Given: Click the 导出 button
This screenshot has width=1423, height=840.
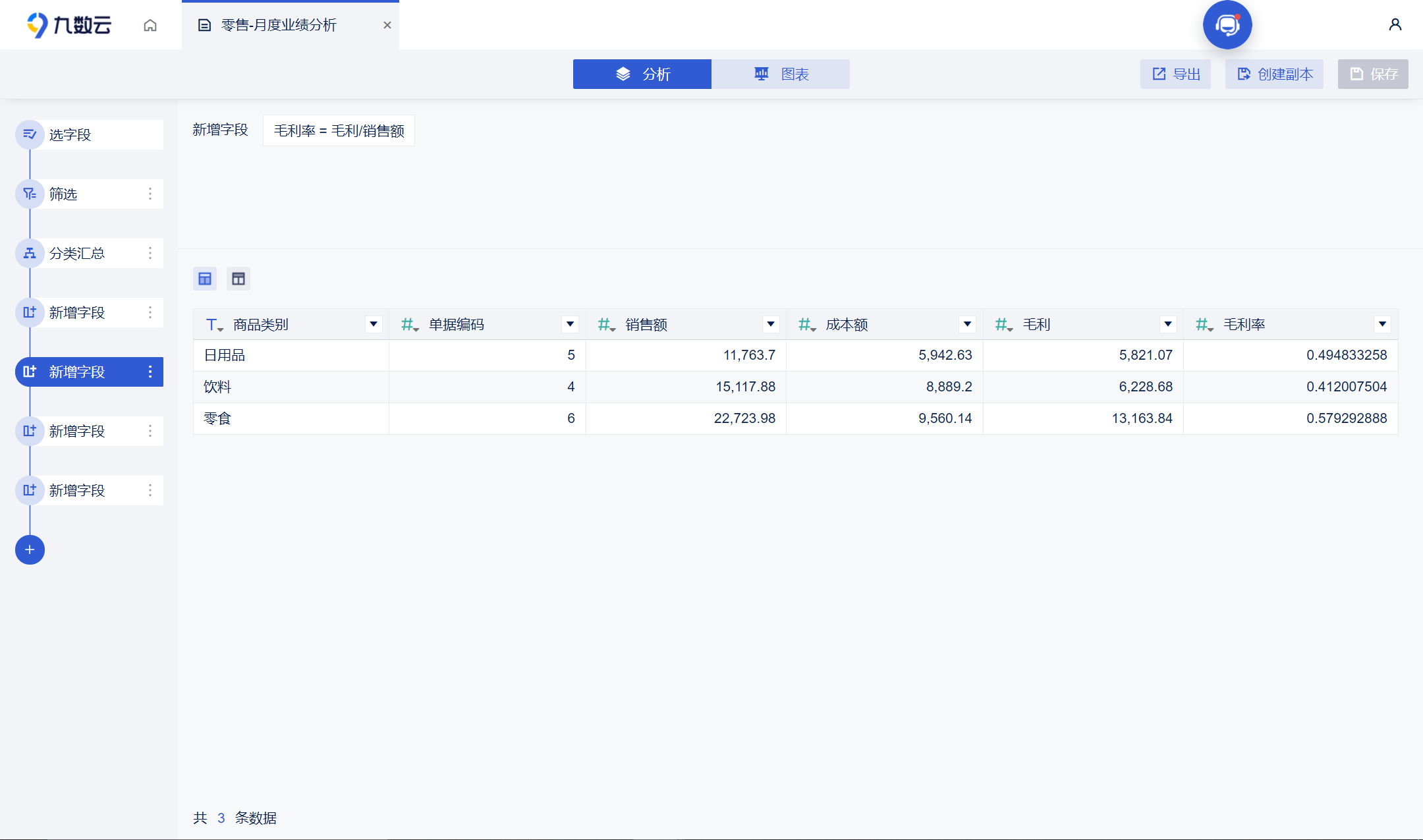Looking at the screenshot, I should (x=1176, y=74).
